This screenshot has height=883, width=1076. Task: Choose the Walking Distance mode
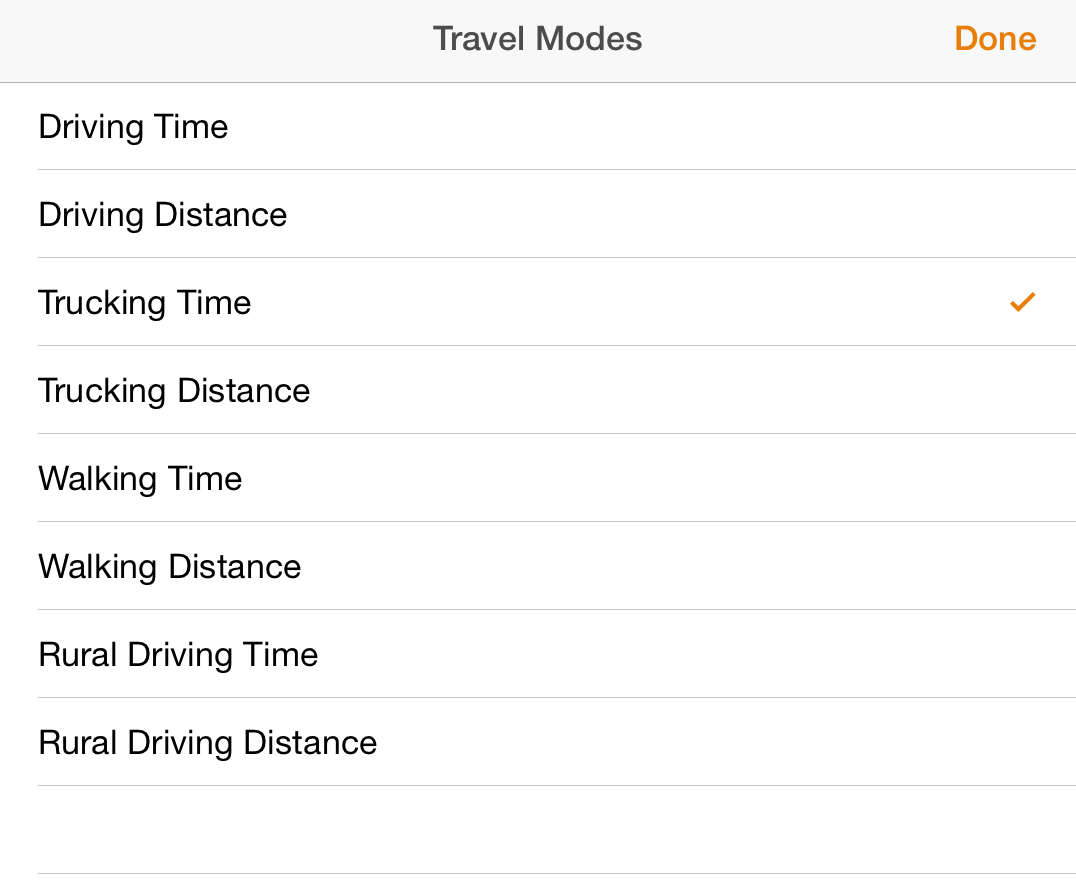pyautogui.click(x=169, y=567)
